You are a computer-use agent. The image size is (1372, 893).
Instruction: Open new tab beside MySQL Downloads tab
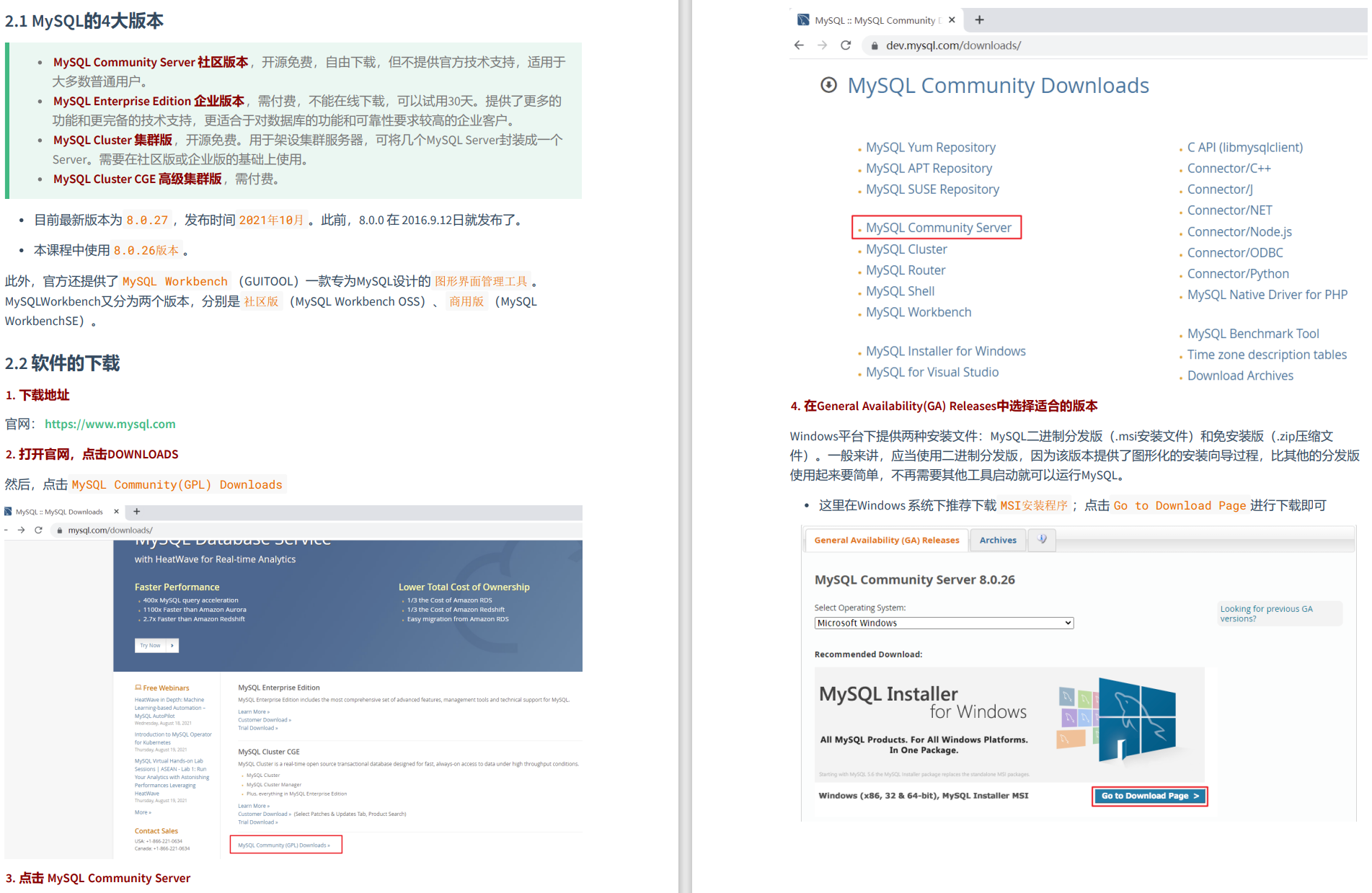[136, 512]
